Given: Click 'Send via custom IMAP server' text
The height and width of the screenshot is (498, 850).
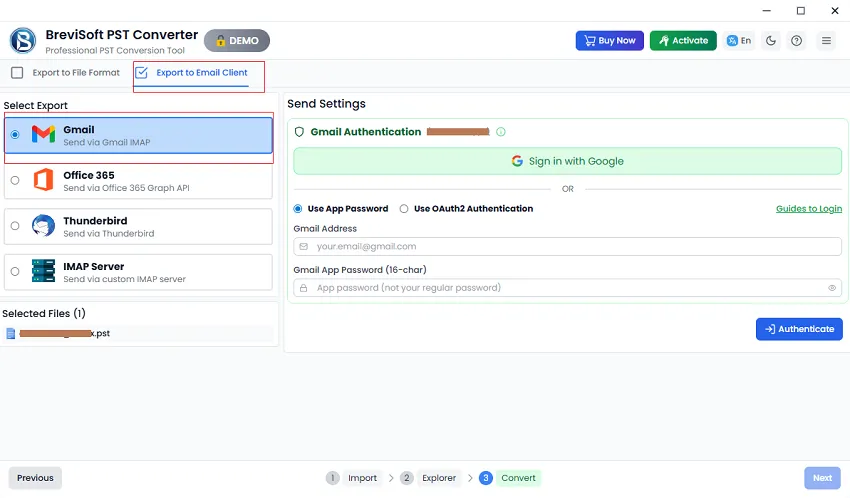Looking at the screenshot, I should coord(124,279).
